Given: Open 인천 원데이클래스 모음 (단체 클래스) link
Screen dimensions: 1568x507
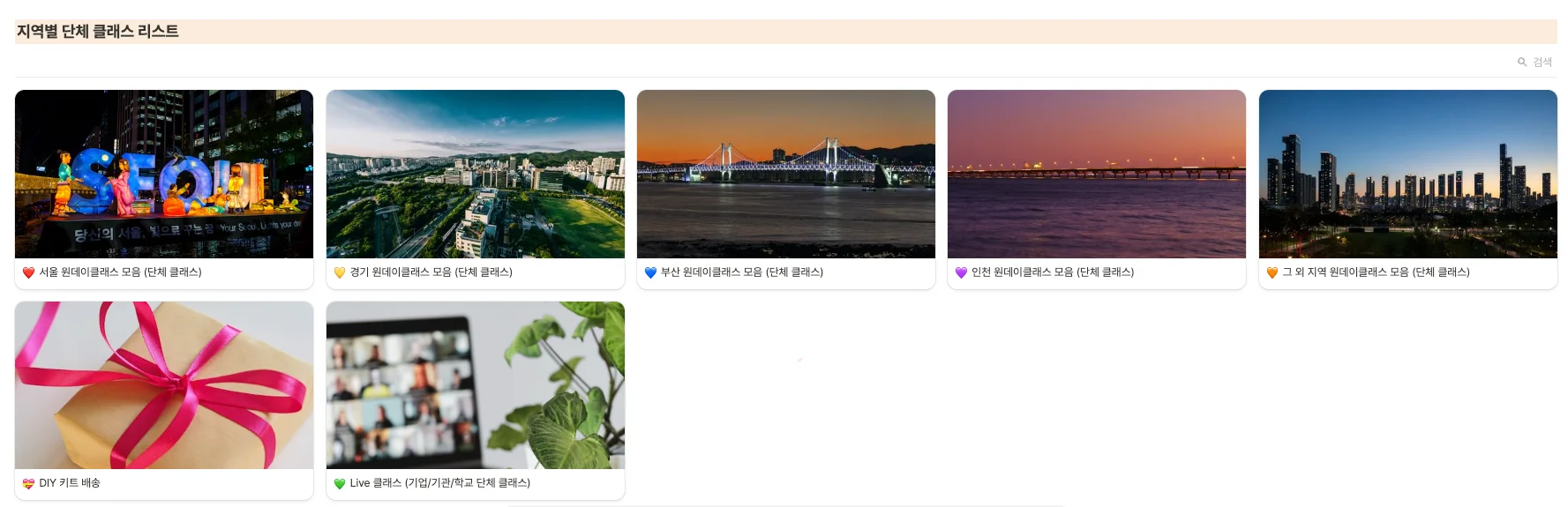Looking at the screenshot, I should click(1053, 272).
